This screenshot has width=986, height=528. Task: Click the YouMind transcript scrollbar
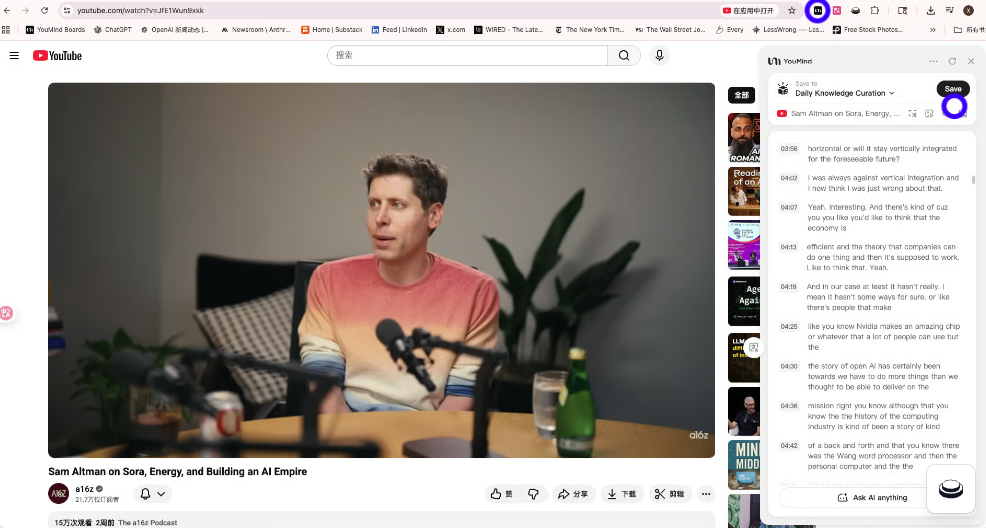click(974, 180)
